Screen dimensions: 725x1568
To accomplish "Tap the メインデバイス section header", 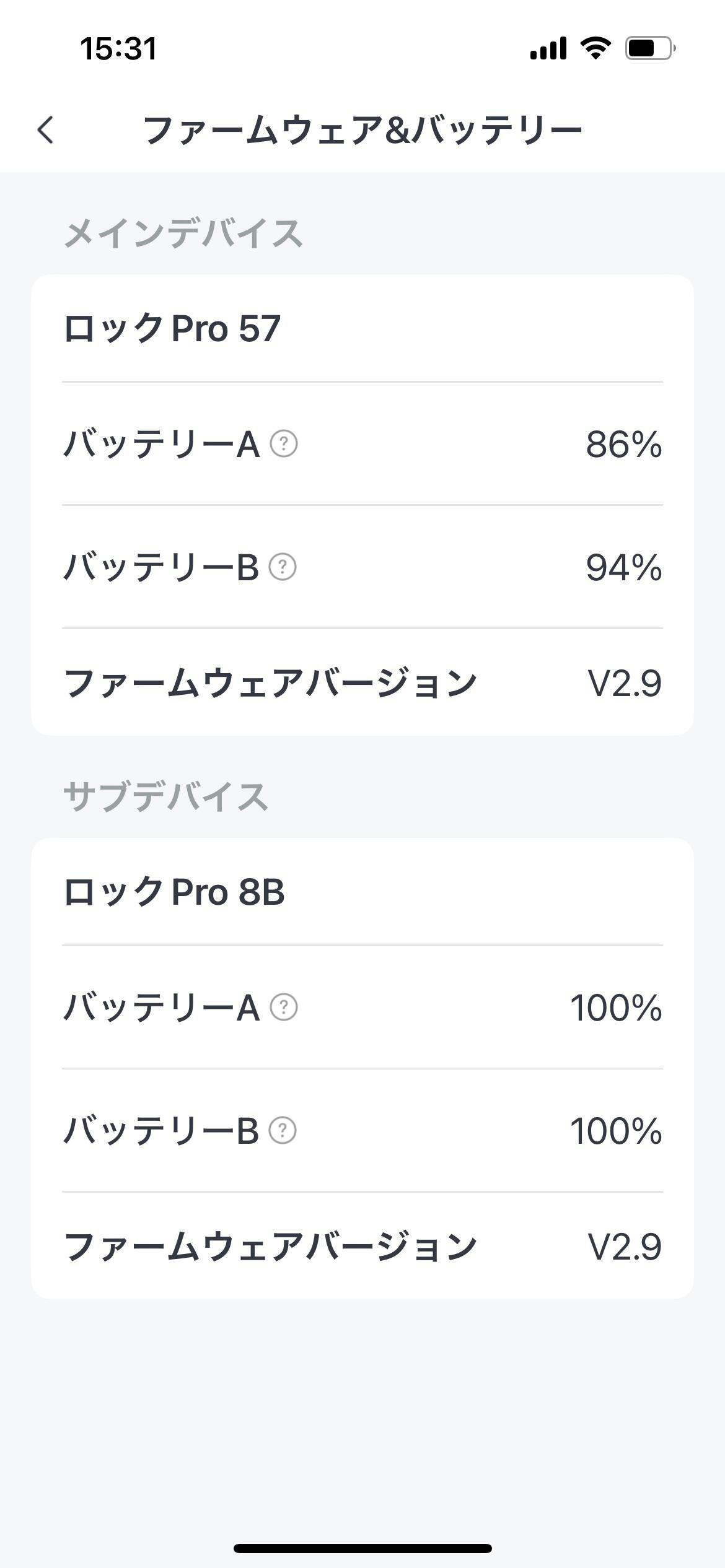I will [183, 234].
